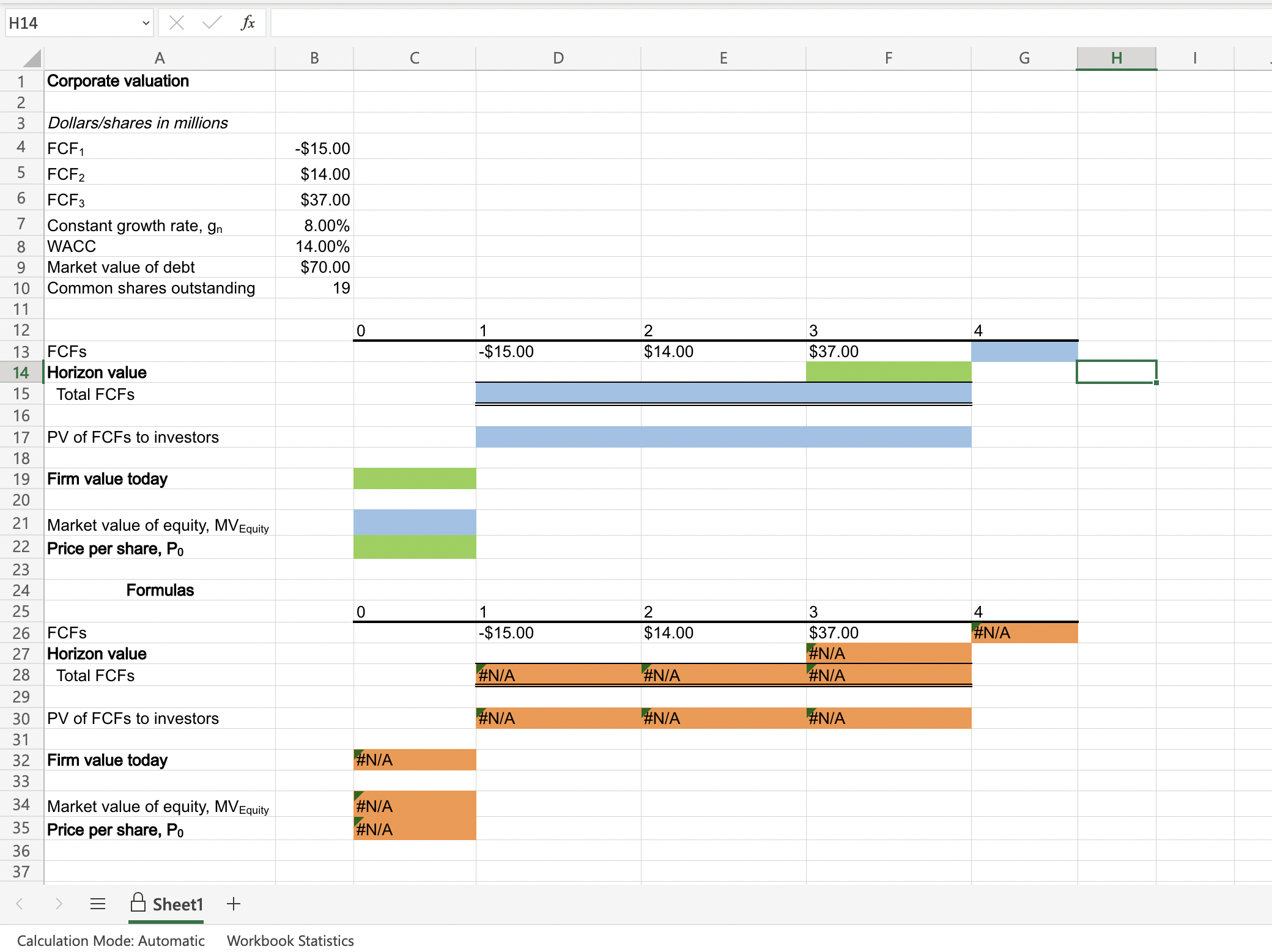Select the WACC value cell showing 14.00%
The height and width of the screenshot is (952, 1272).
314,246
